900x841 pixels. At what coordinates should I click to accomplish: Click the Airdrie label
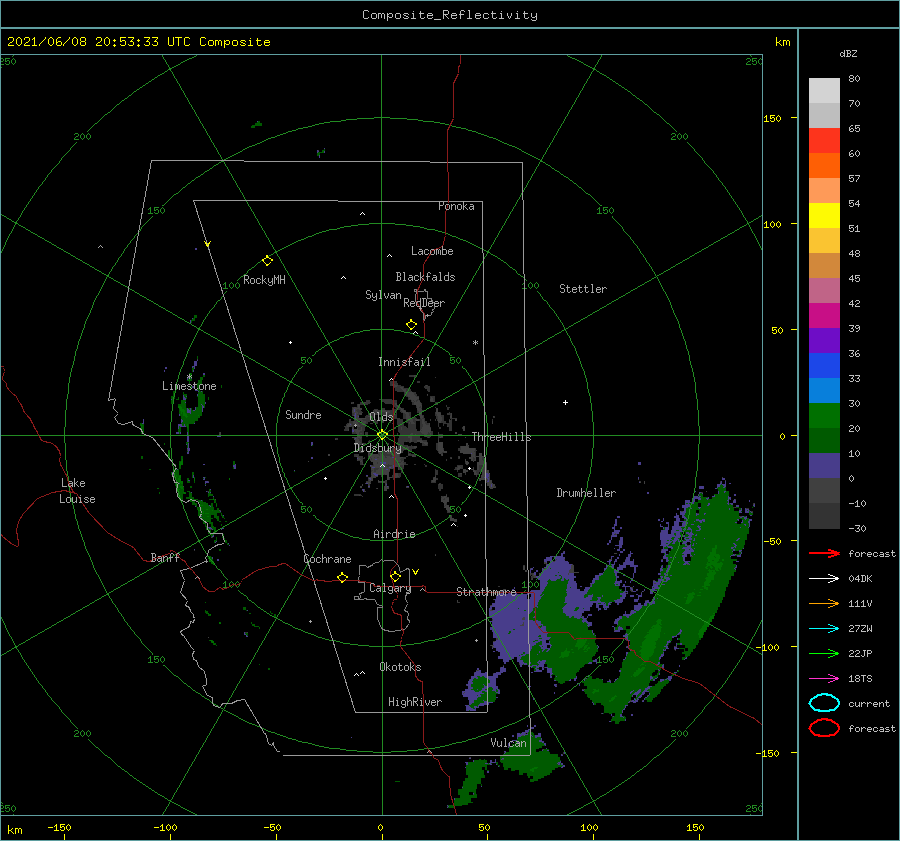(394, 534)
